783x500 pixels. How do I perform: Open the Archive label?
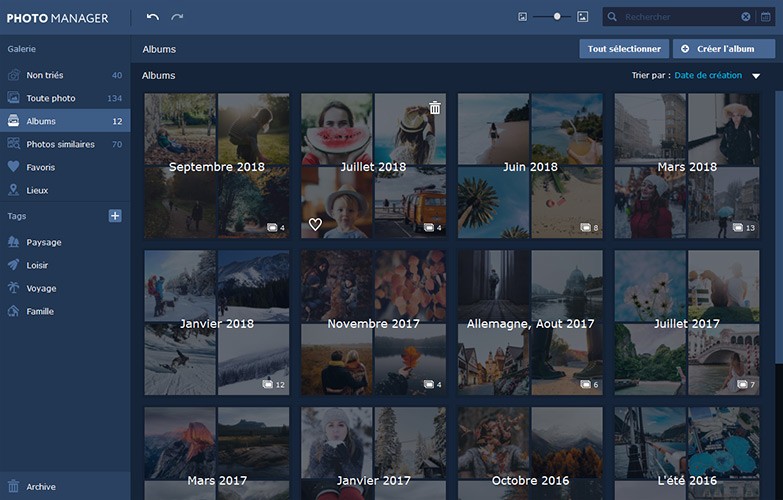[41, 487]
